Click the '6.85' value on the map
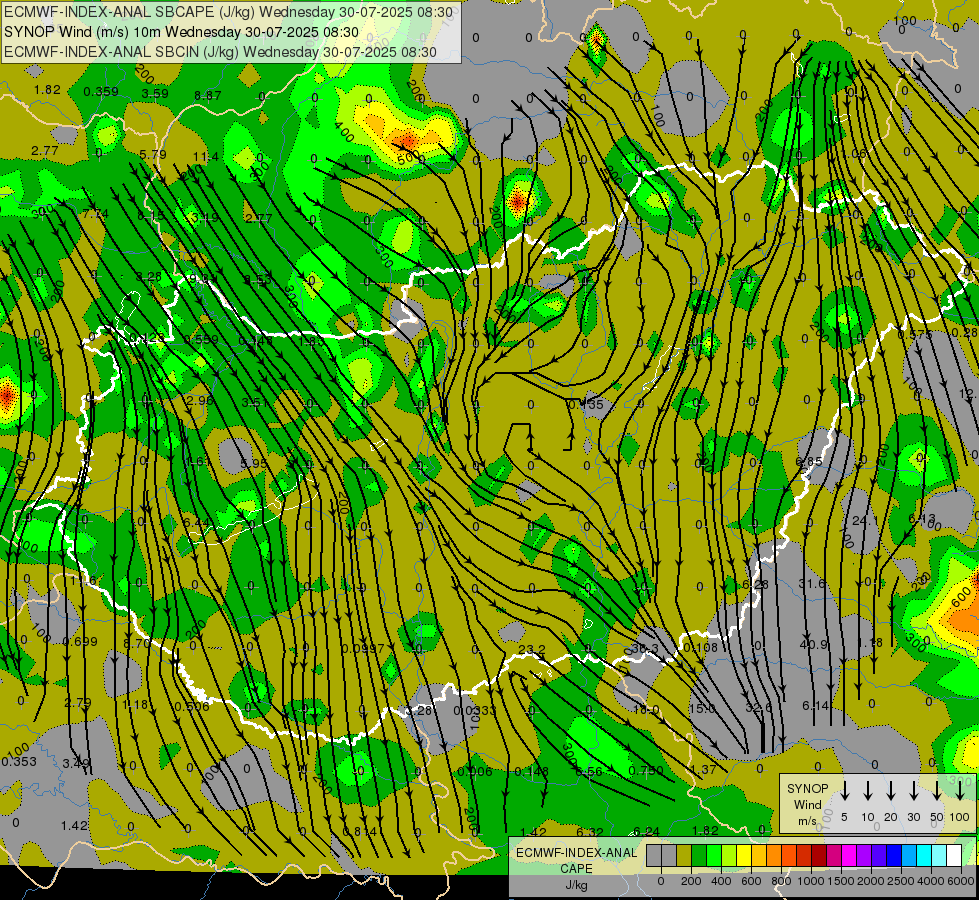 click(x=809, y=462)
